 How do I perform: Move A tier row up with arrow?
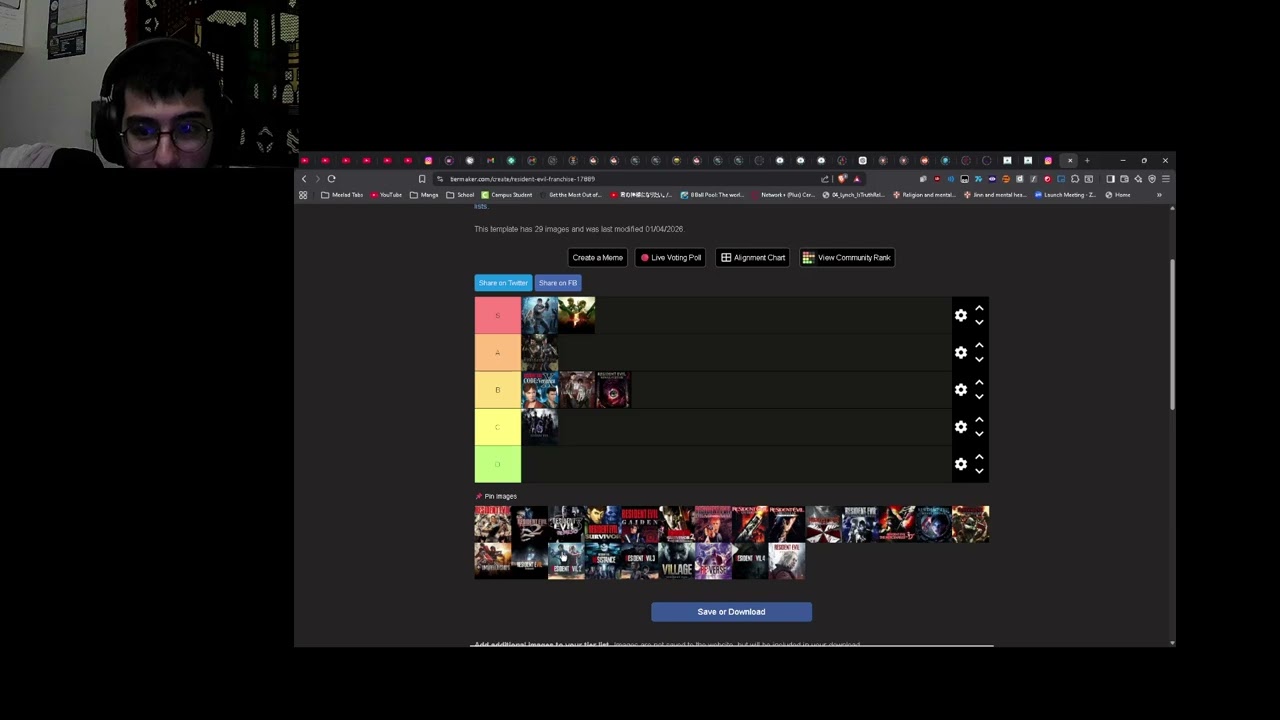[x=979, y=345]
